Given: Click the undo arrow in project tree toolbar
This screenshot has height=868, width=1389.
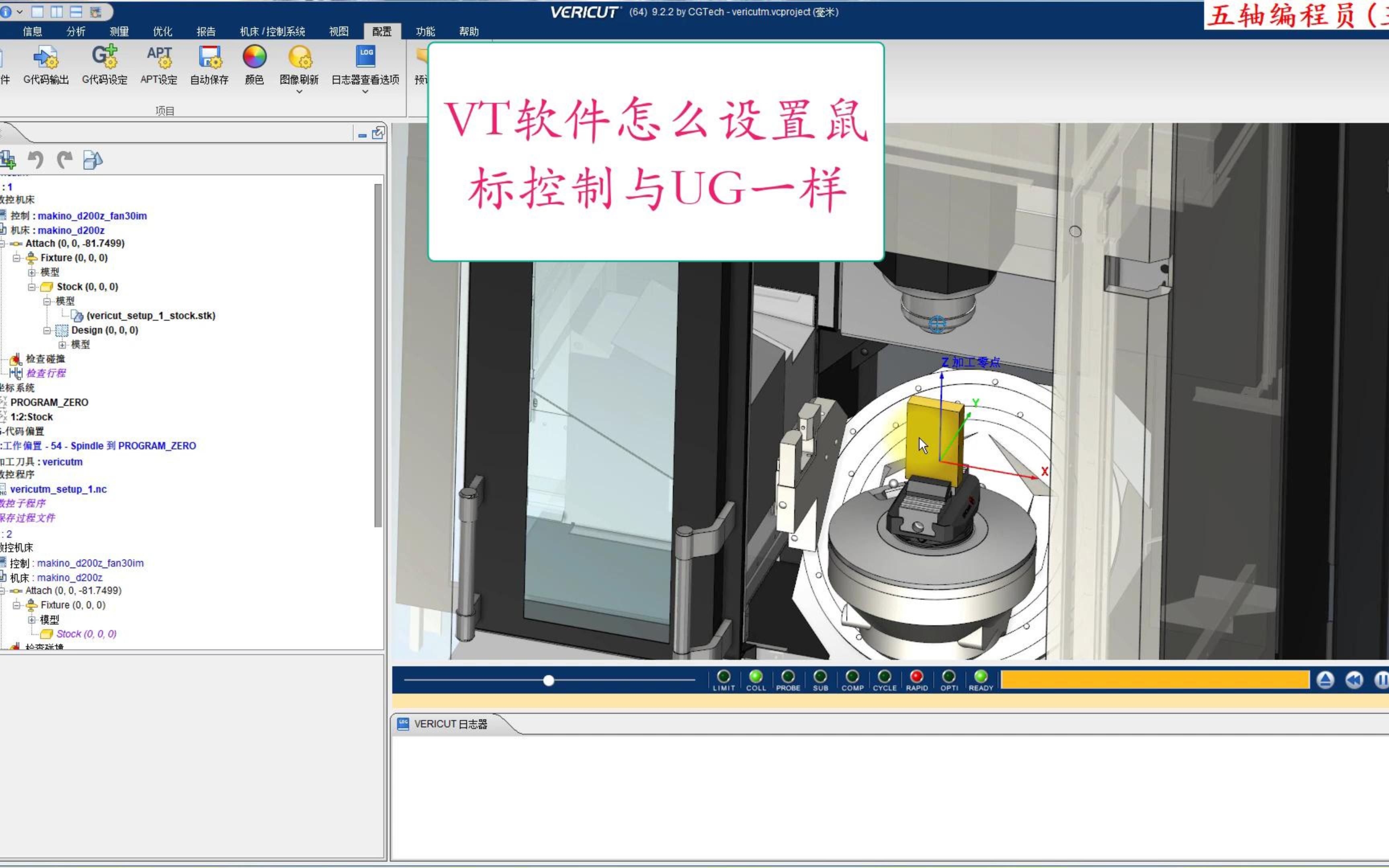Looking at the screenshot, I should click(36, 160).
